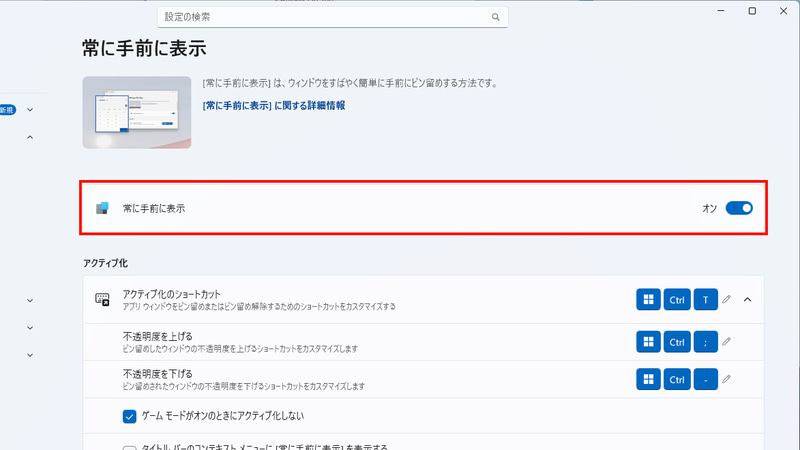Expand the sidebar group next to the 新規 badge
800x450 pixels.
[x=30, y=110]
